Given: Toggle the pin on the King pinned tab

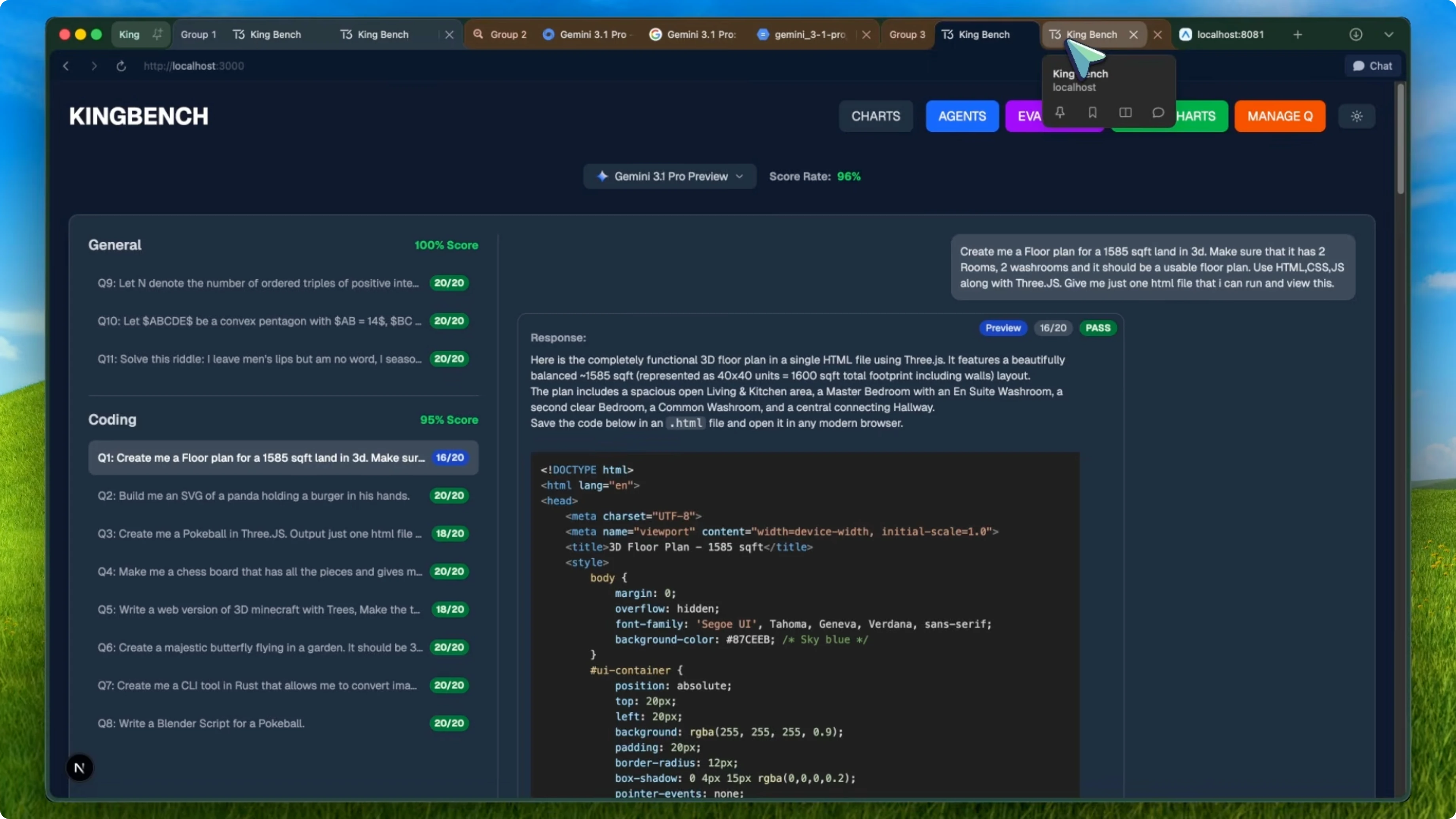Looking at the screenshot, I should [158, 34].
